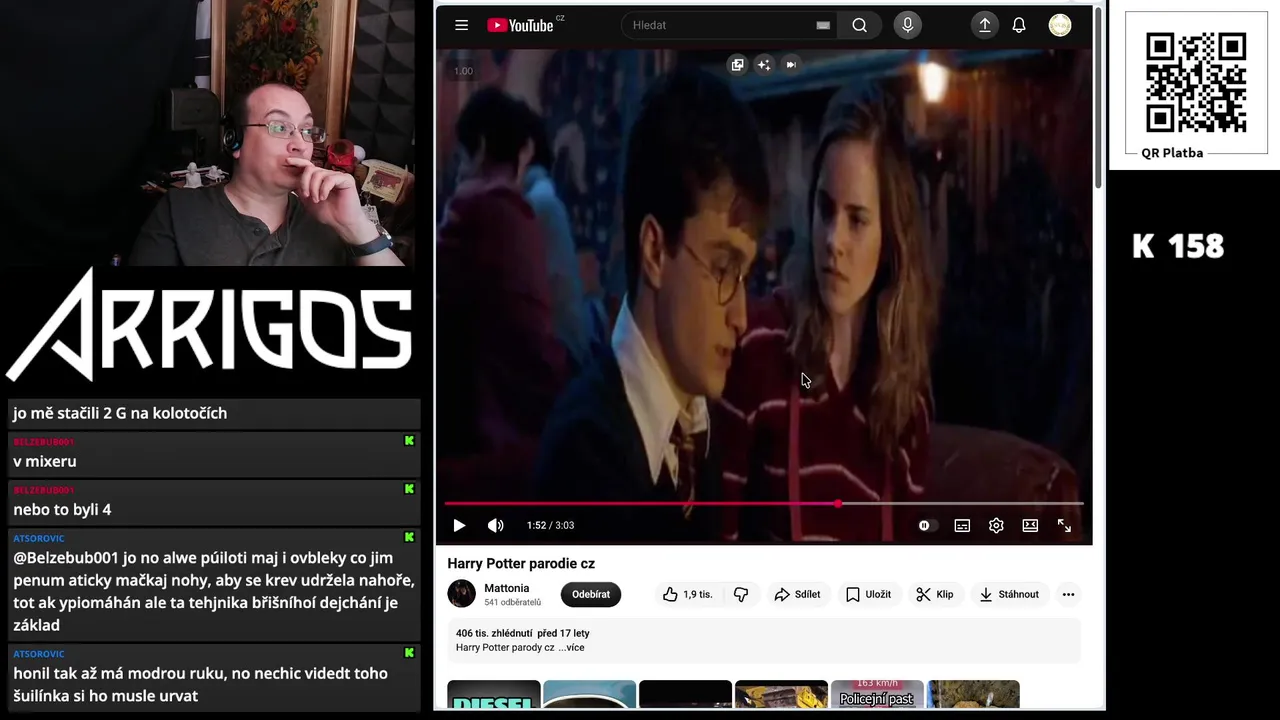
Task: Open the player settings gear
Action: [x=996, y=525]
